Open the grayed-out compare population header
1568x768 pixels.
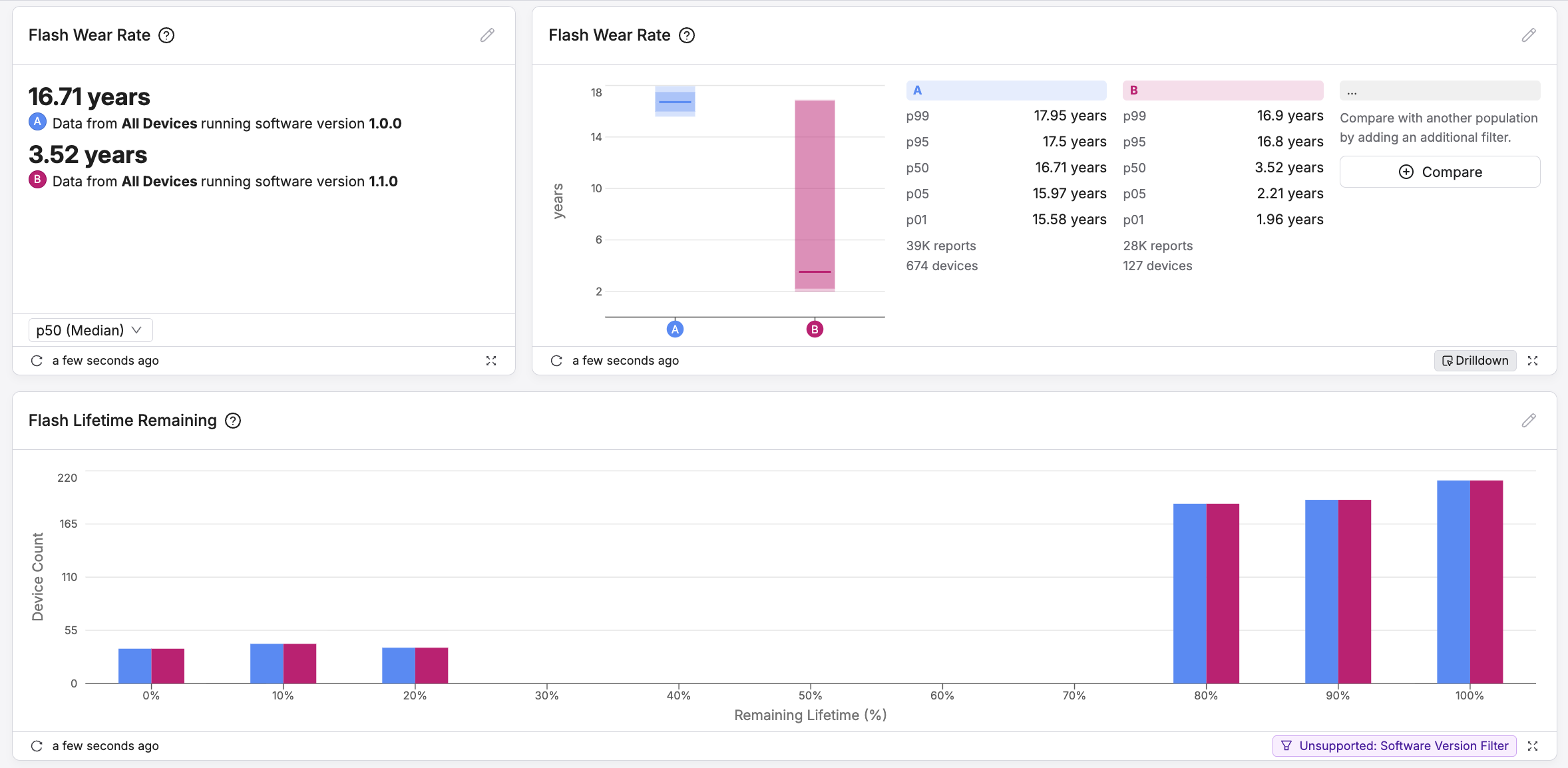(1440, 91)
